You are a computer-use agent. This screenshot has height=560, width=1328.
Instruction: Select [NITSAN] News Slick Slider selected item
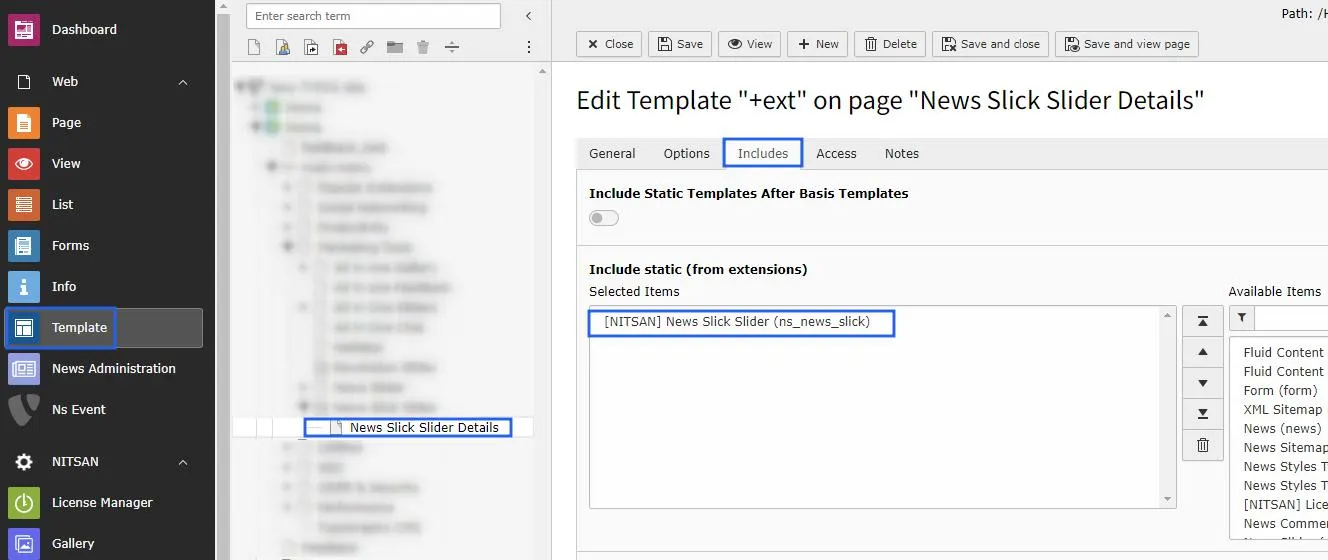point(738,322)
